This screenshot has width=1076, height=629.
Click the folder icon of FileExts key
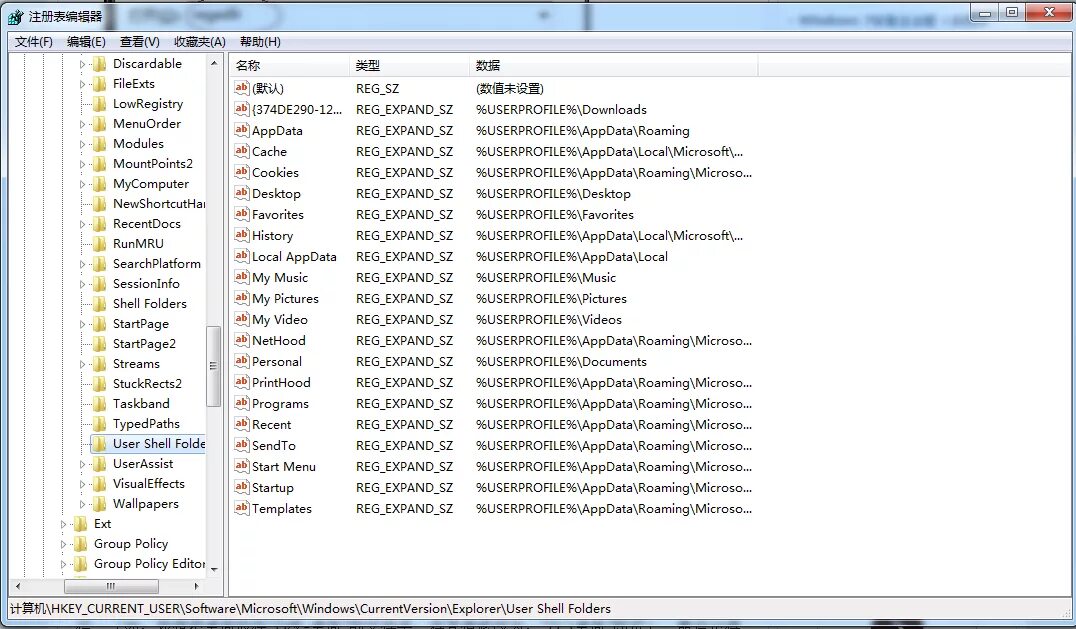tap(100, 84)
